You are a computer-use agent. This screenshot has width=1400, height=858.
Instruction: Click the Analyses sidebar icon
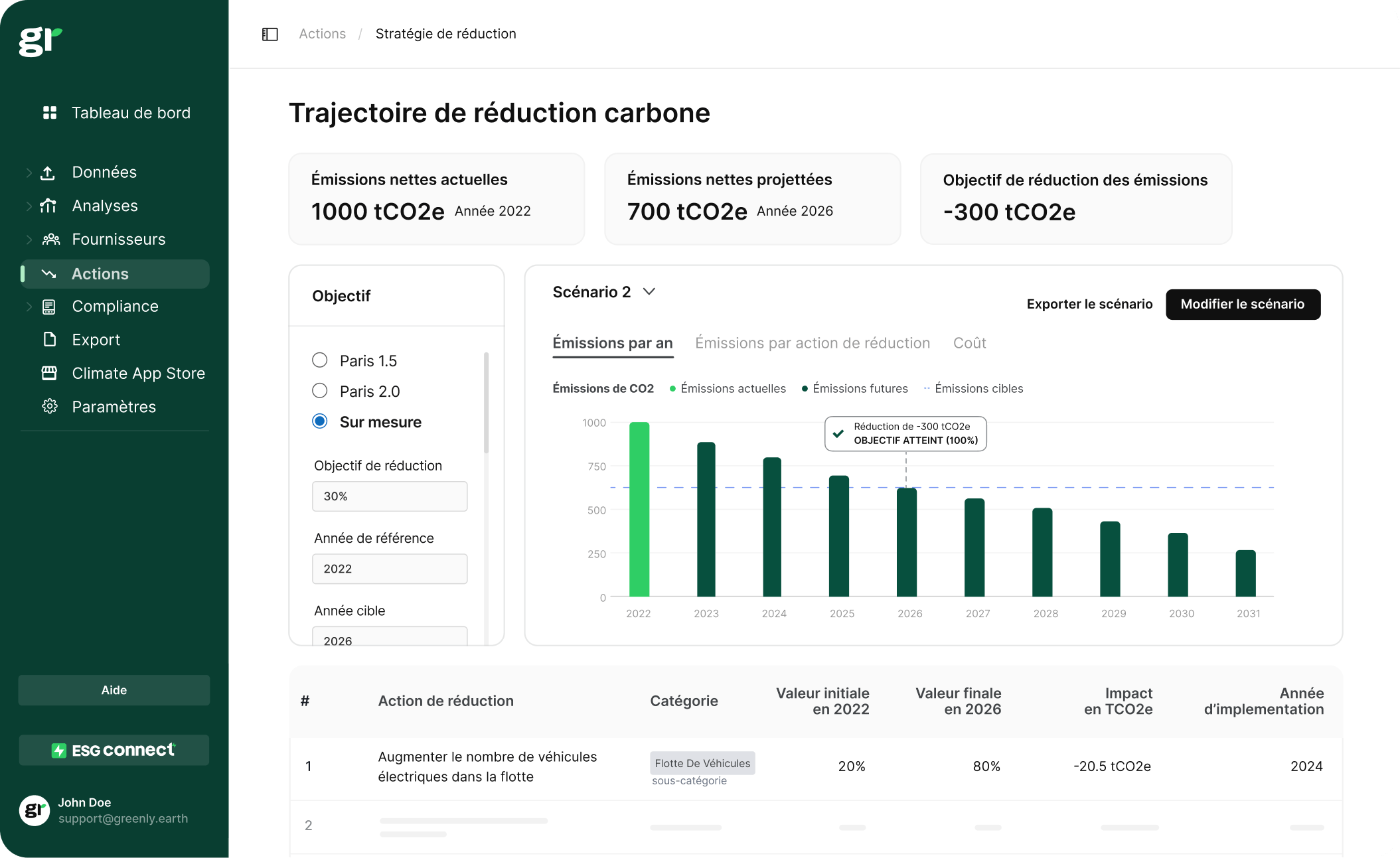pos(51,206)
